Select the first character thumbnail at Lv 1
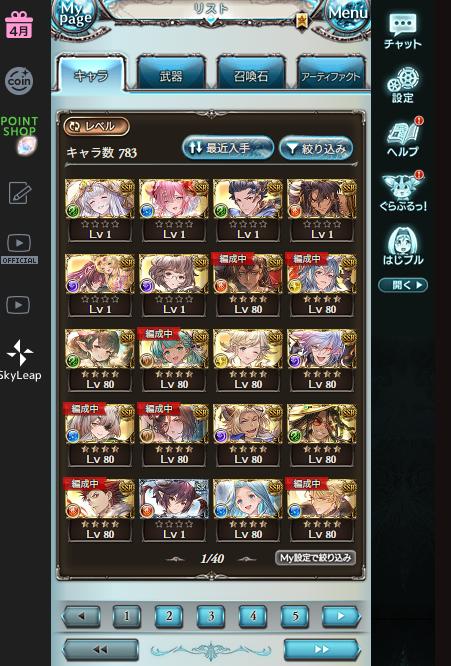This screenshot has height=666, width=451. pyautogui.click(x=99, y=210)
